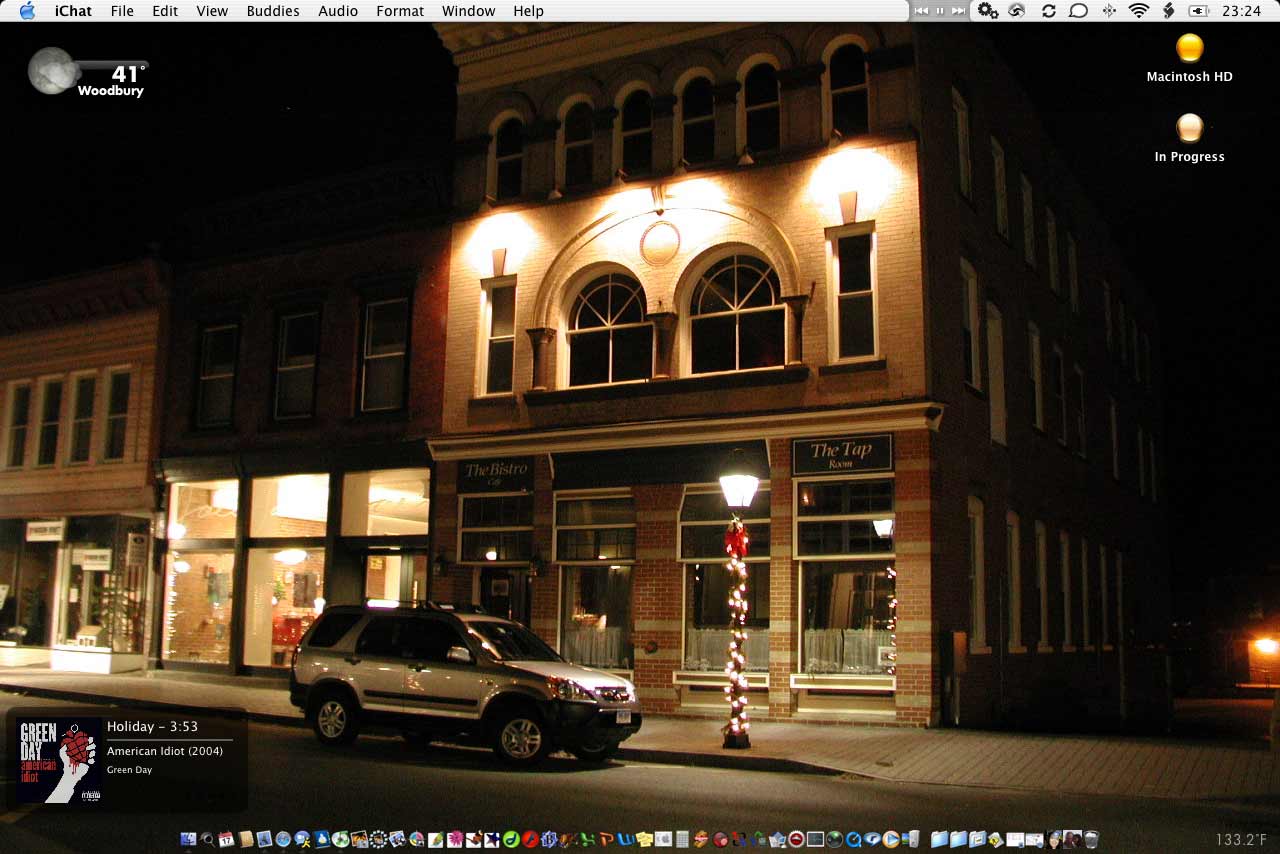The image size is (1280, 854).
Task: Open the sync arrows menu bar icon
Action: 1048,11
